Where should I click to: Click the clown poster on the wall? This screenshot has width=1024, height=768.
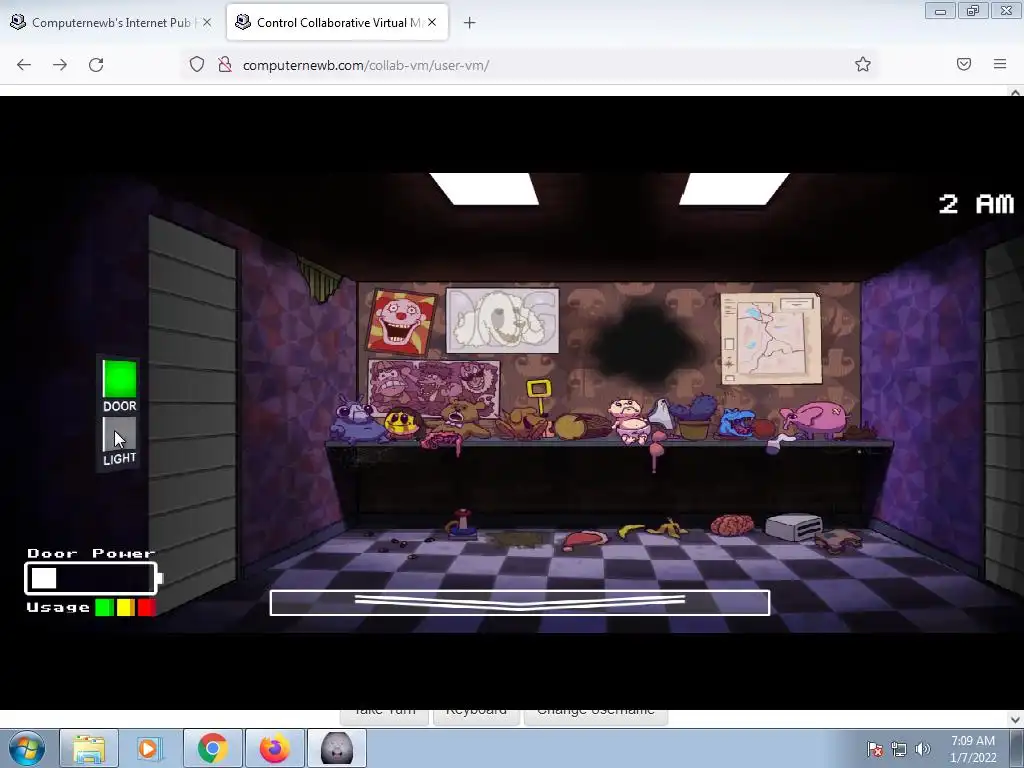[402, 323]
